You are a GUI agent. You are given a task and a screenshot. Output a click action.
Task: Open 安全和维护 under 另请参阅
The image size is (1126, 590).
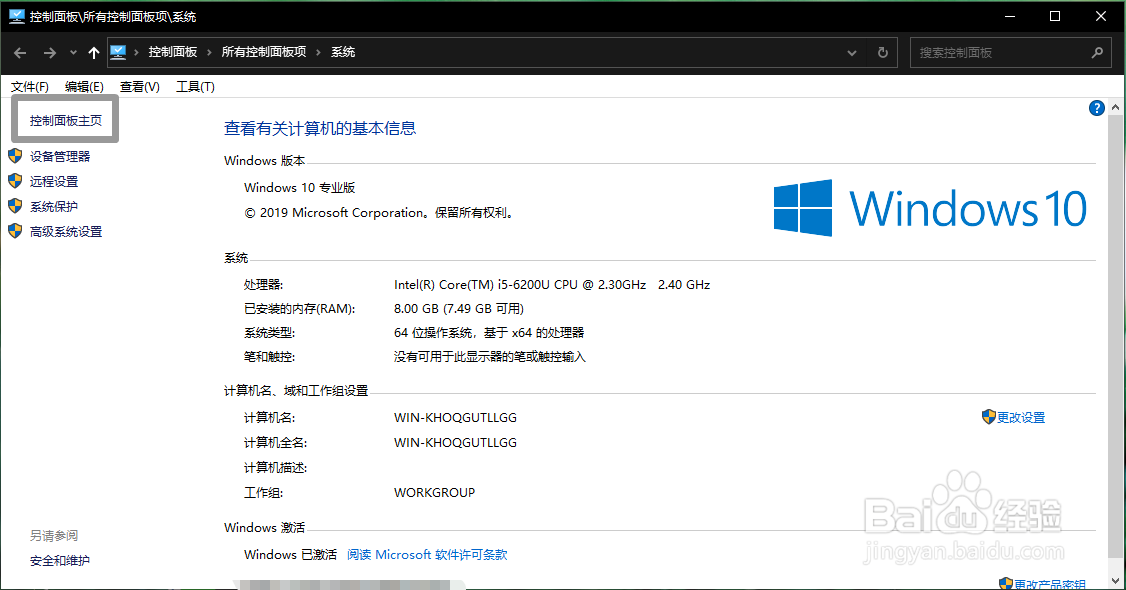(60, 560)
